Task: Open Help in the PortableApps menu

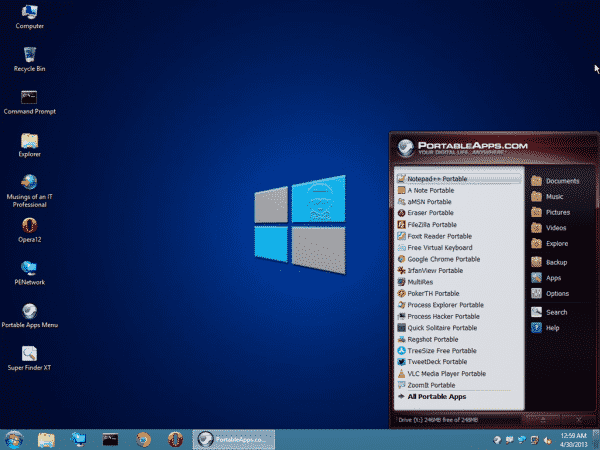Action: pyautogui.click(x=551, y=328)
